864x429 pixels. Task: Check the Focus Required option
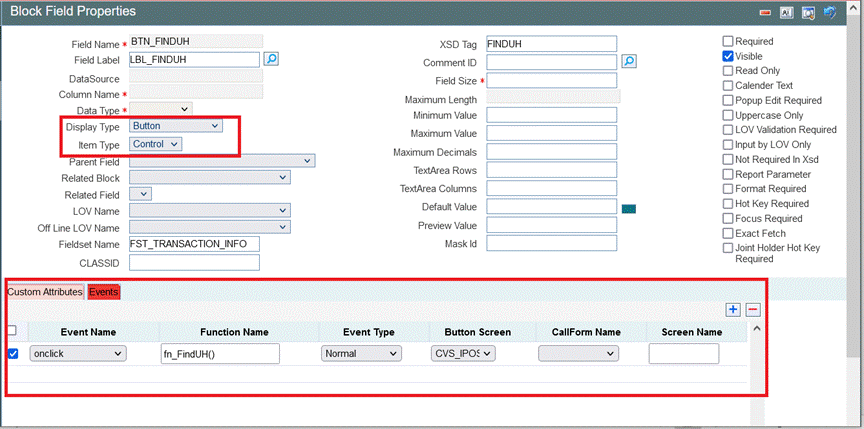click(728, 218)
